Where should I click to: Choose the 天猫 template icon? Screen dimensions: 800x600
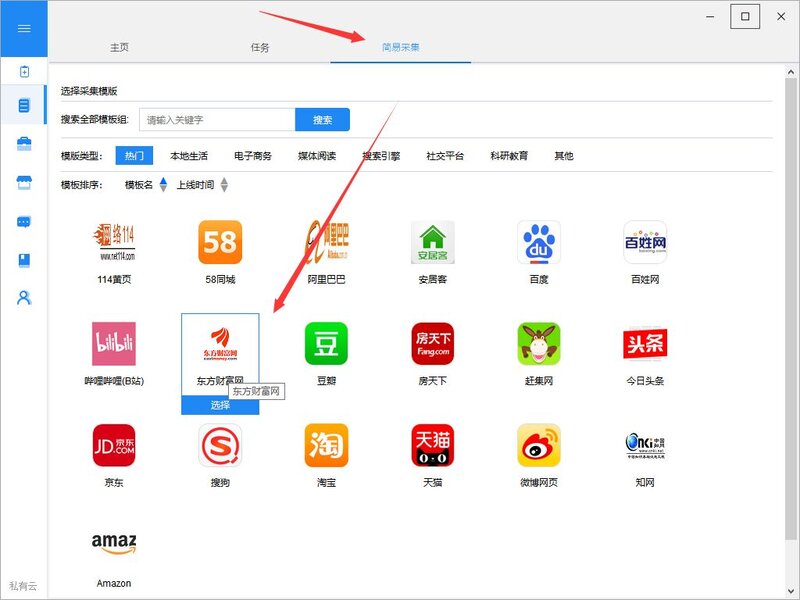point(433,445)
